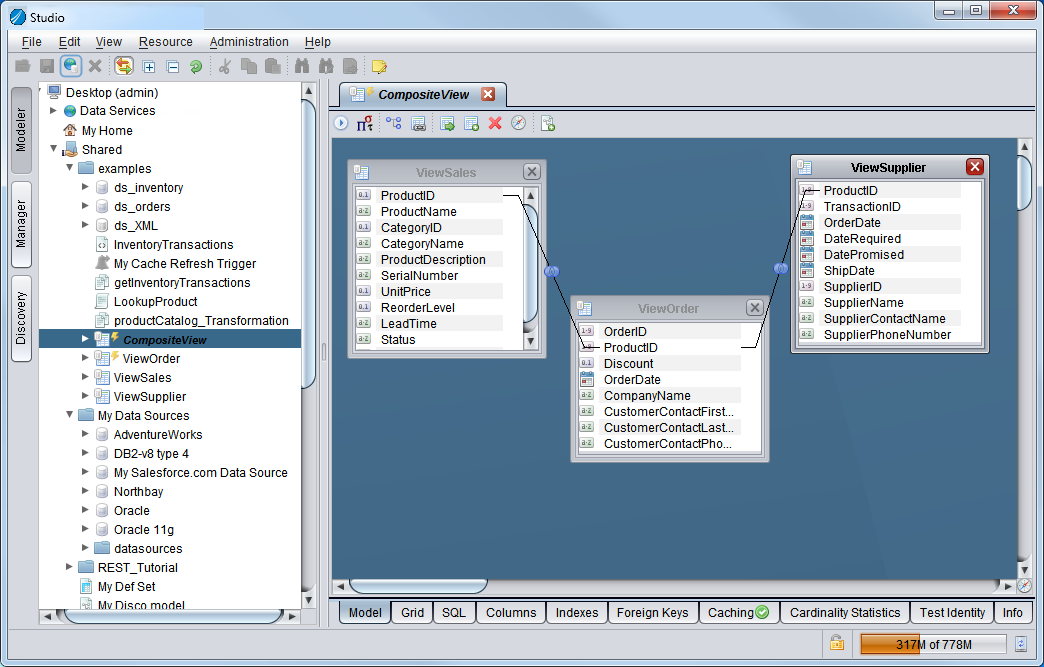Click the expand-all plus icon in main toolbar
The height and width of the screenshot is (667, 1044).
(x=149, y=67)
